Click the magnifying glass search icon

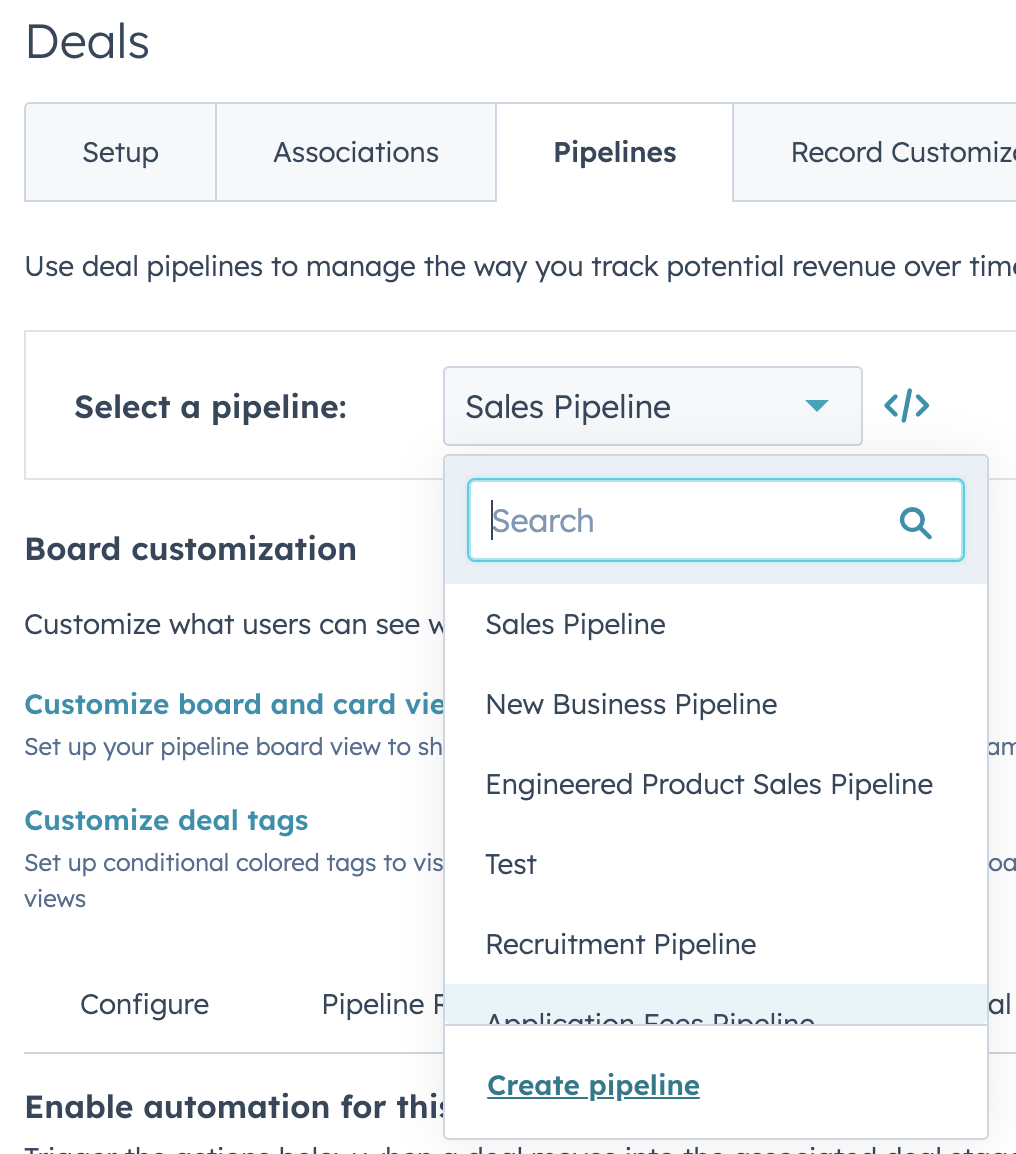tap(915, 521)
